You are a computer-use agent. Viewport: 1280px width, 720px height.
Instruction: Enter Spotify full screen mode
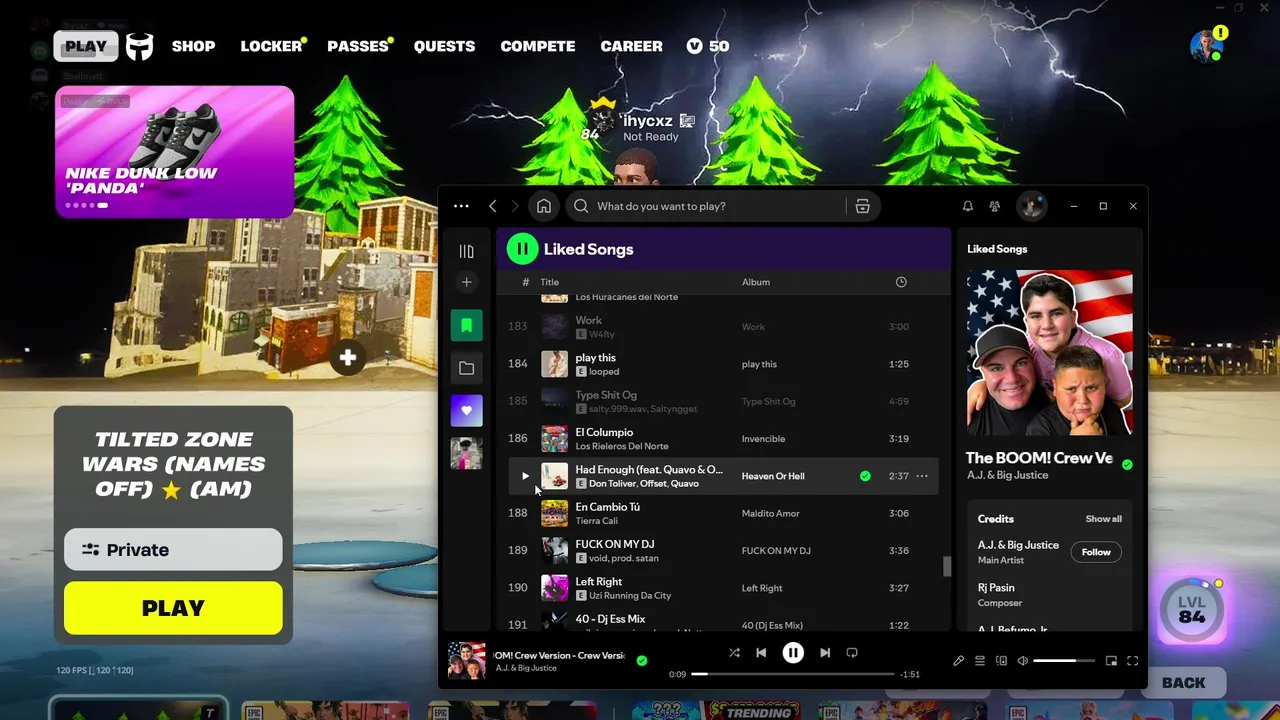pos(1133,661)
